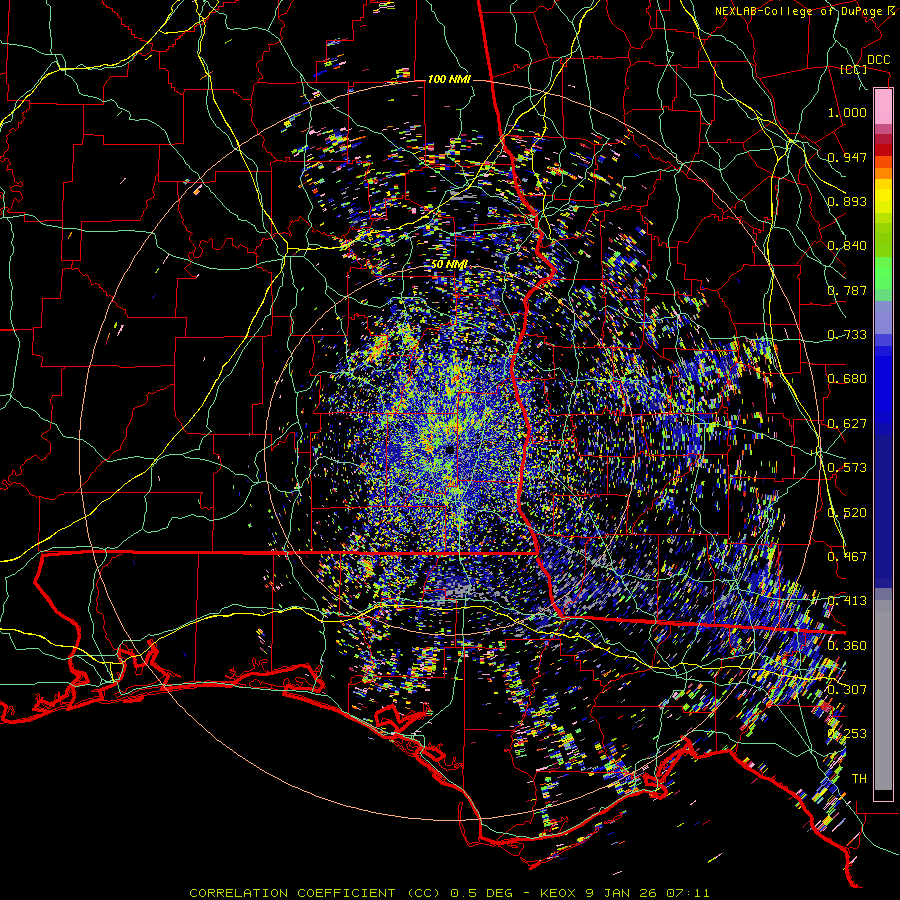Screen dimensions: 900x900
Task: Click the 0.680 legend value
Action: point(847,379)
